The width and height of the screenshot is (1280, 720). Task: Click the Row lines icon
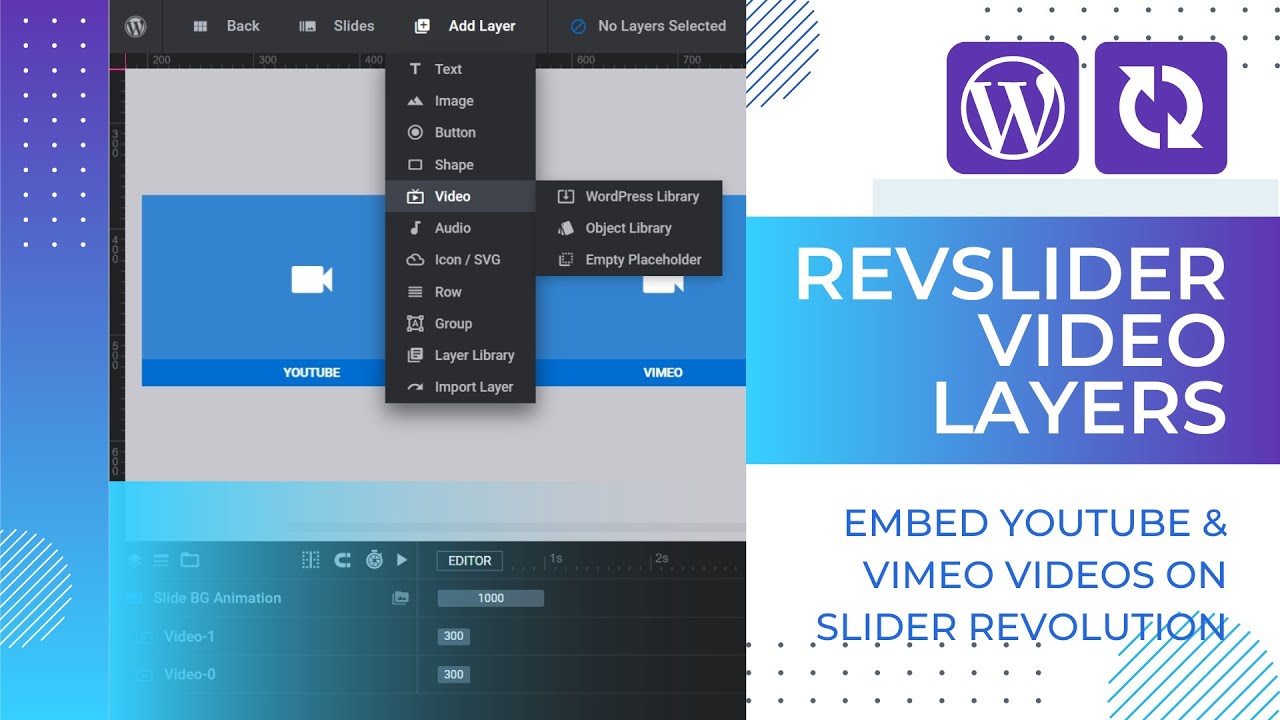click(415, 292)
